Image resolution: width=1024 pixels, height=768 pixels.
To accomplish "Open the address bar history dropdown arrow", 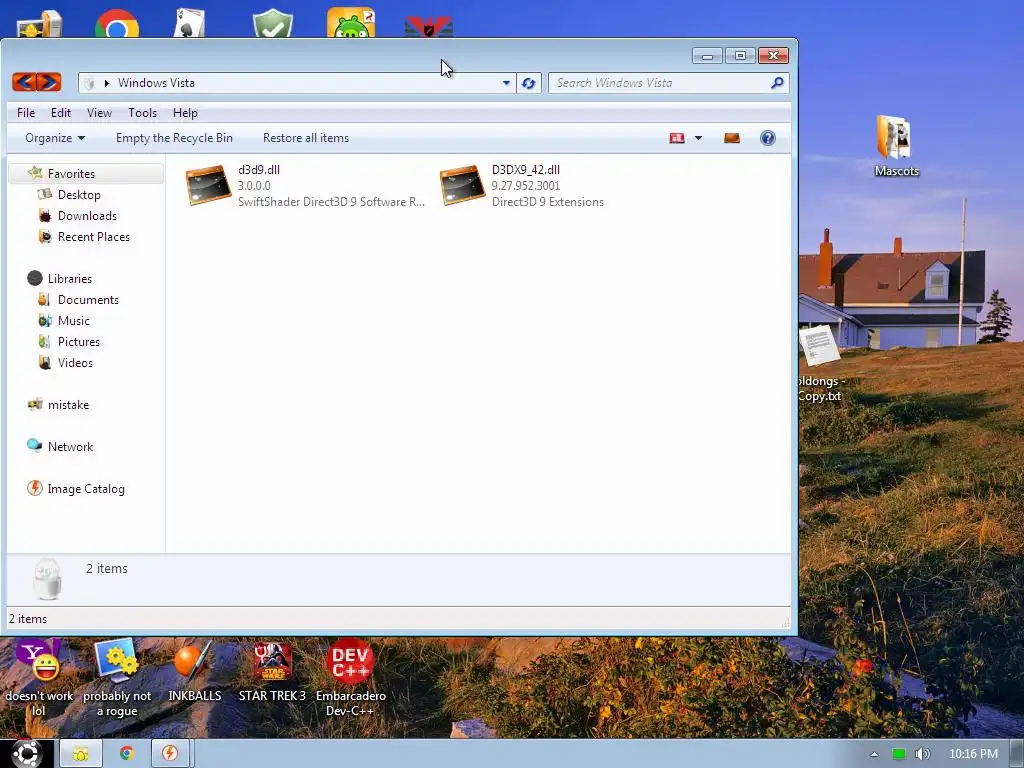I will pyautogui.click(x=506, y=83).
